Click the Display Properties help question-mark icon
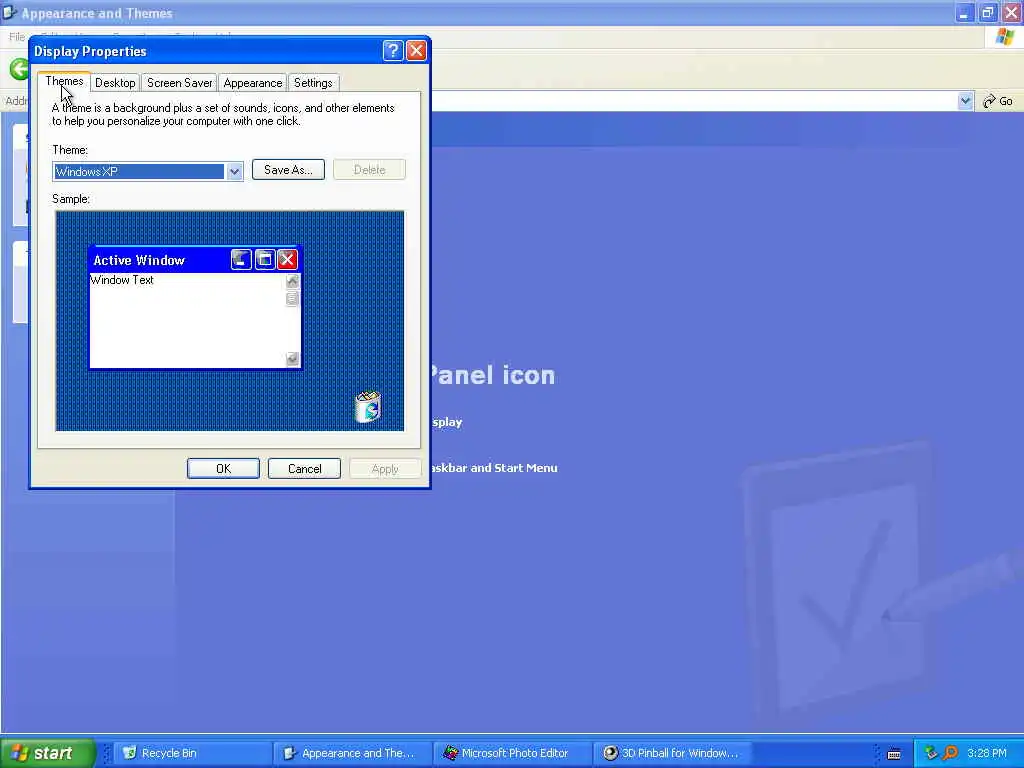This screenshot has width=1024, height=768. [392, 51]
